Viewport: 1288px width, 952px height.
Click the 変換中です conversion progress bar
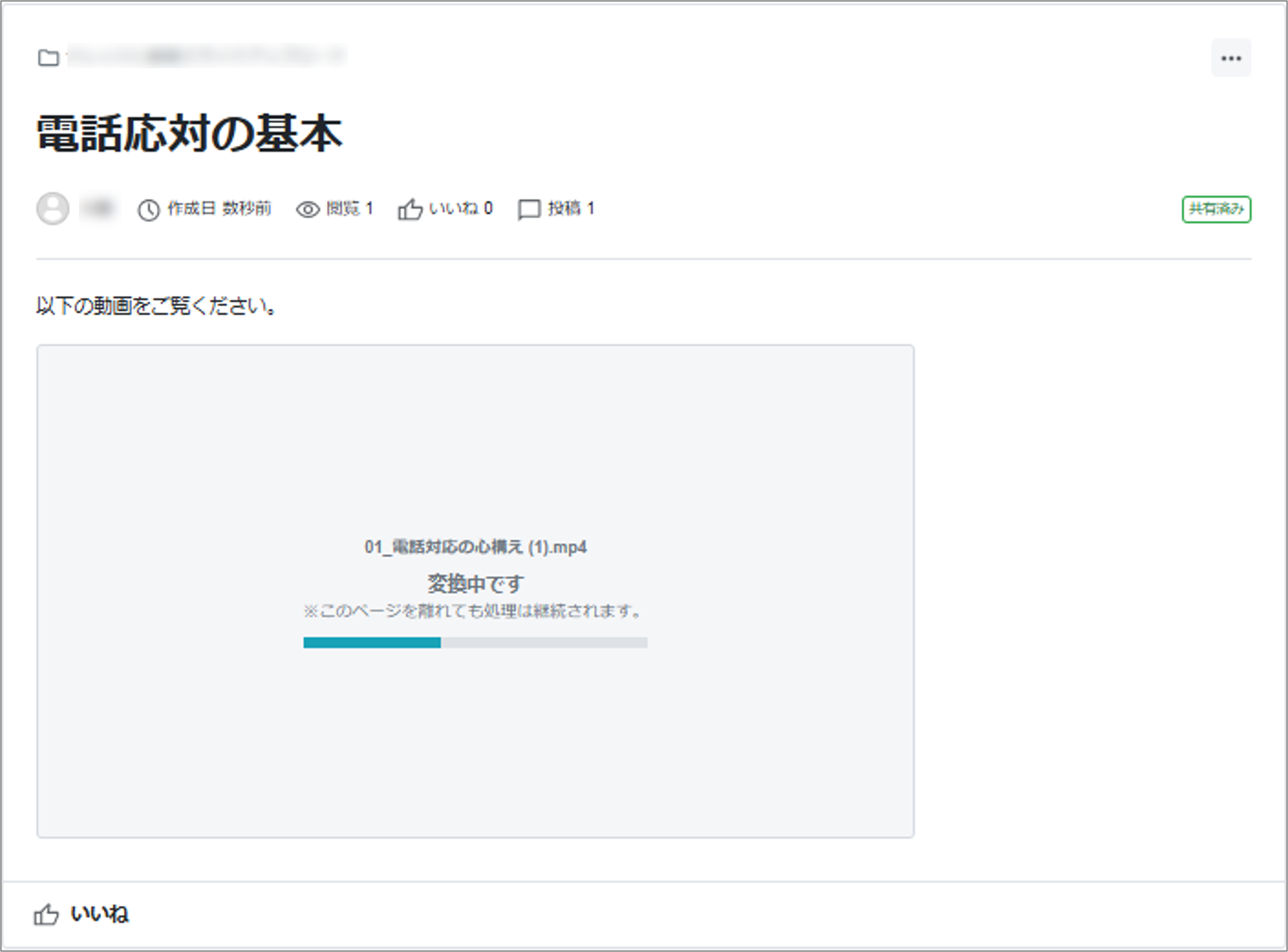click(x=475, y=643)
